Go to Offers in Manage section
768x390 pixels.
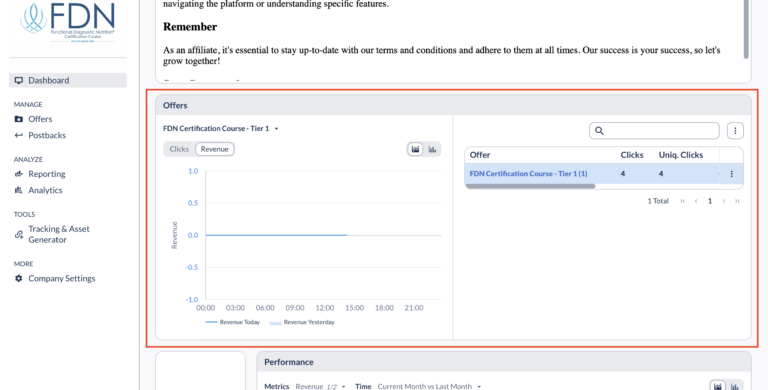(x=40, y=119)
